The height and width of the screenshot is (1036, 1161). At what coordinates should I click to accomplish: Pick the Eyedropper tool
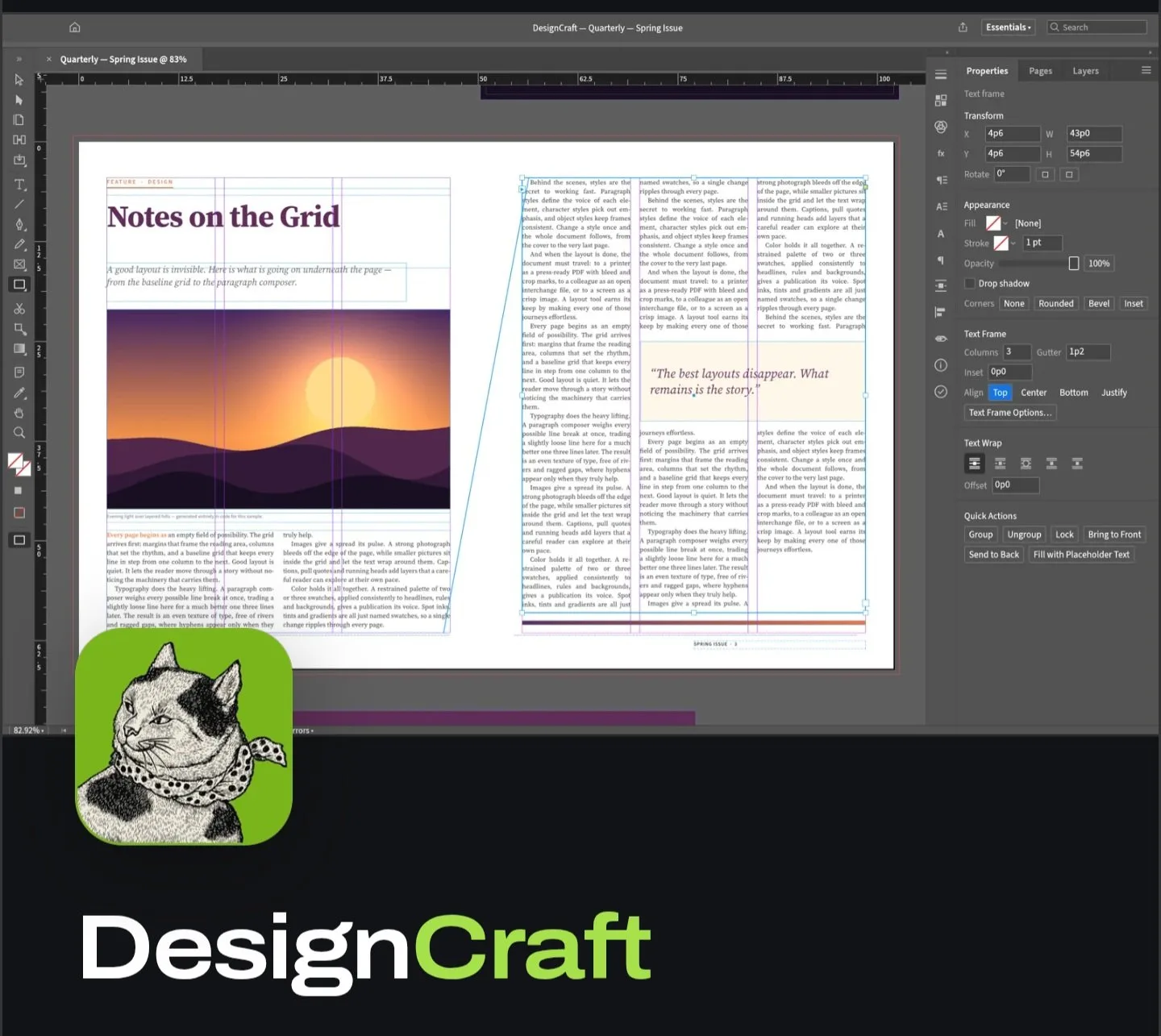(19, 393)
